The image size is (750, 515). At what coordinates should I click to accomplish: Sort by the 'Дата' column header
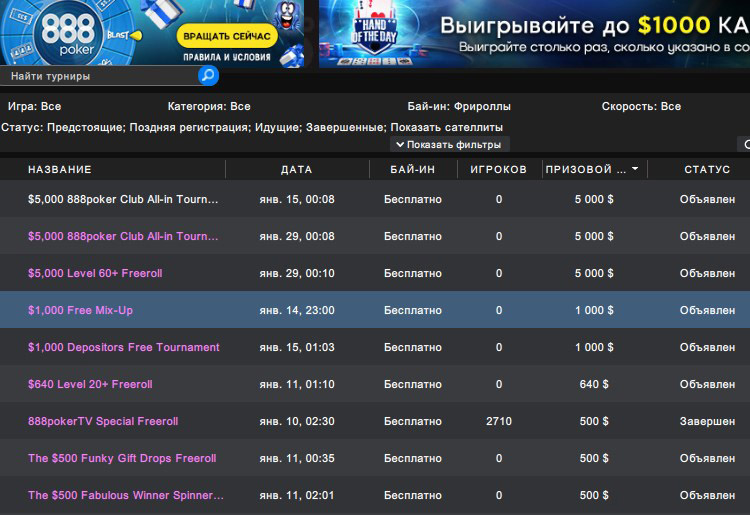tap(297, 169)
